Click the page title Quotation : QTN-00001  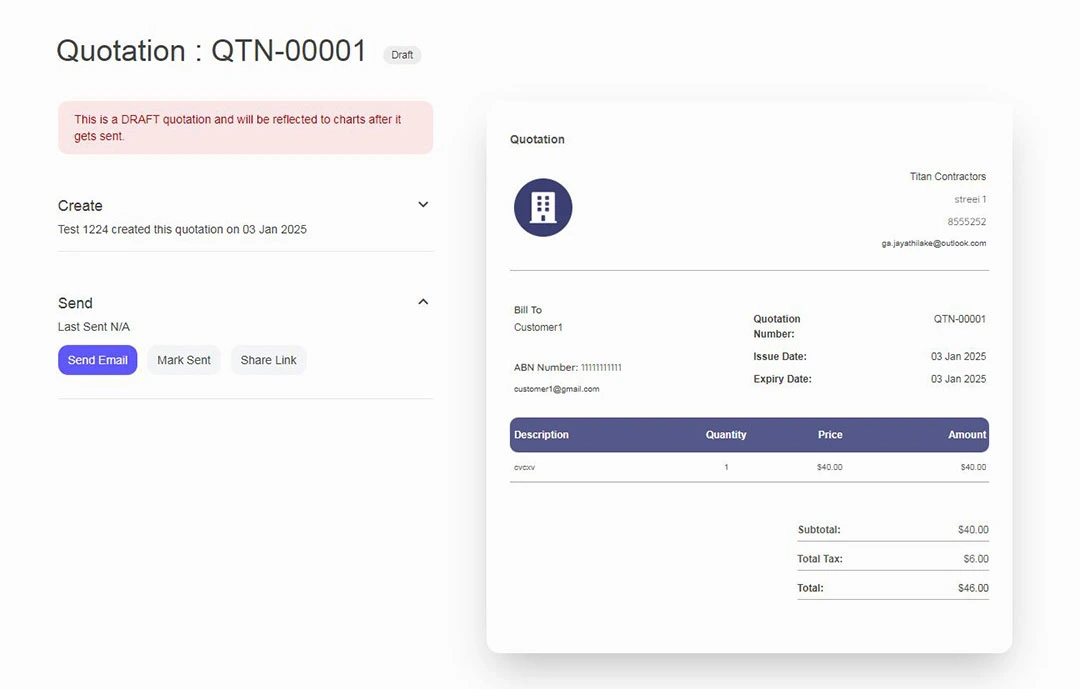211,51
